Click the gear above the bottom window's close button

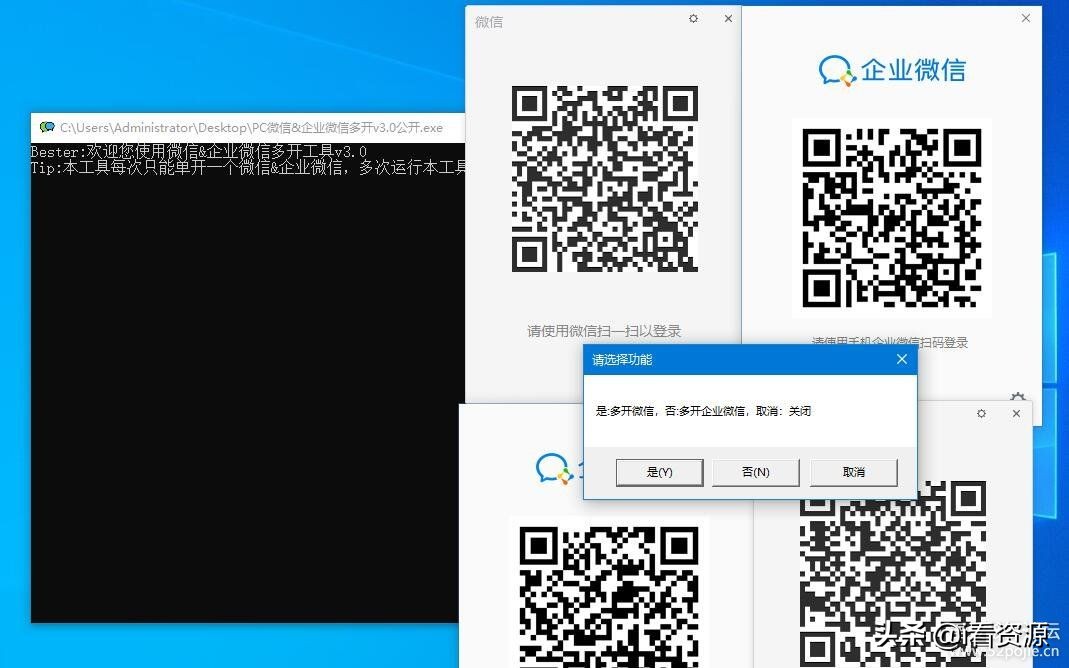pyautogui.click(x=981, y=412)
